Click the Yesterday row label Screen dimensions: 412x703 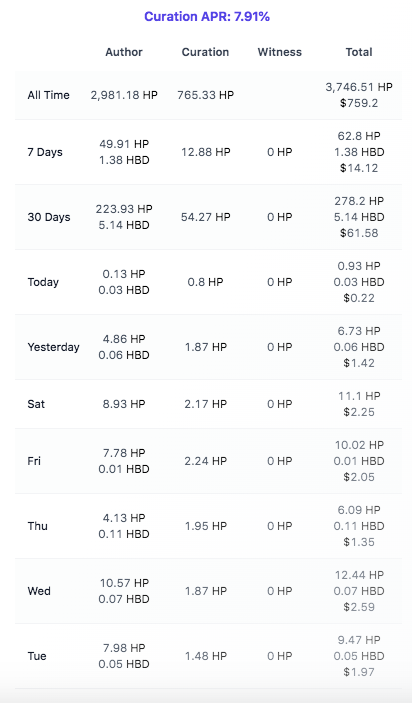click(53, 347)
